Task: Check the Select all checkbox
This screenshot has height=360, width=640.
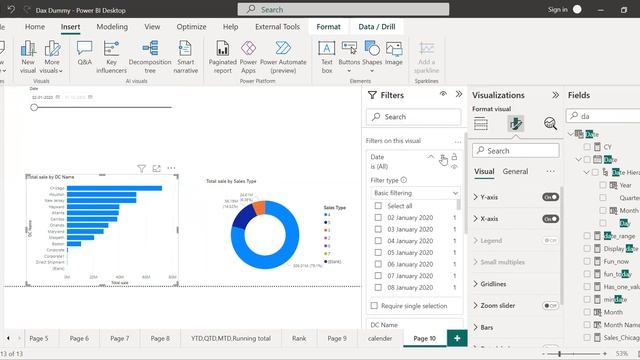Action: point(378,206)
